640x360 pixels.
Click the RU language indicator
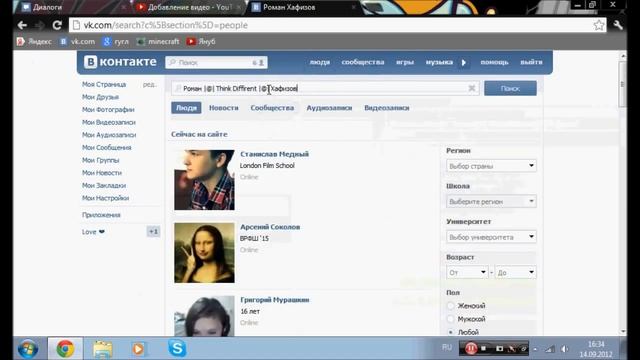click(447, 347)
